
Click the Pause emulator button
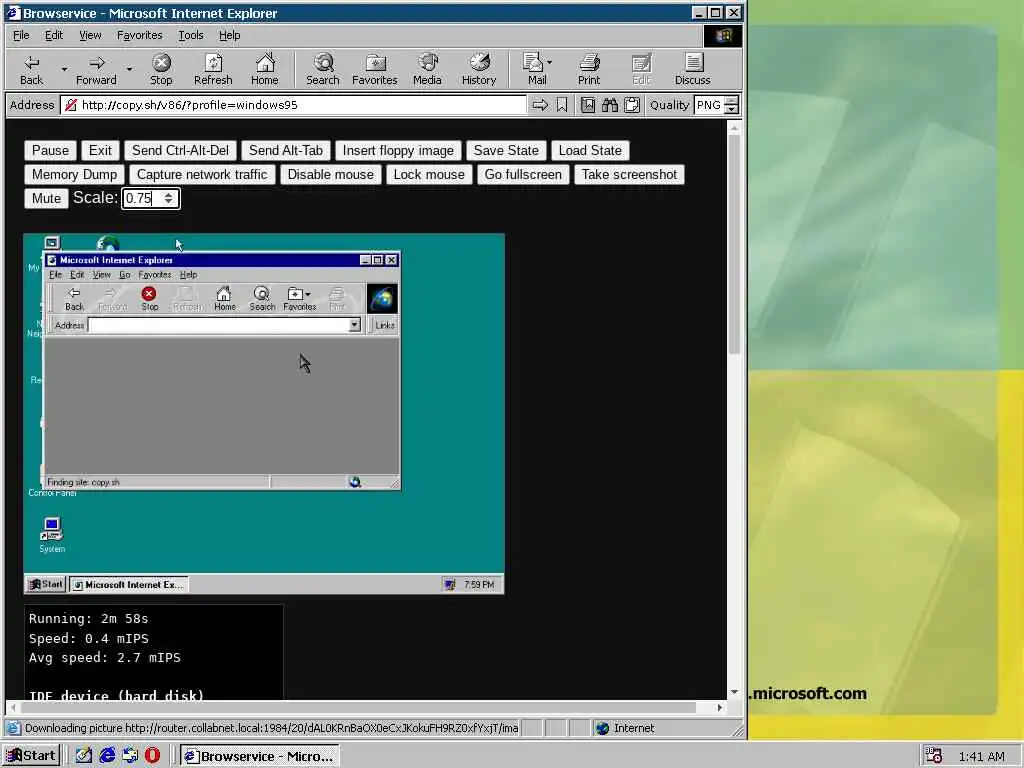click(x=50, y=150)
